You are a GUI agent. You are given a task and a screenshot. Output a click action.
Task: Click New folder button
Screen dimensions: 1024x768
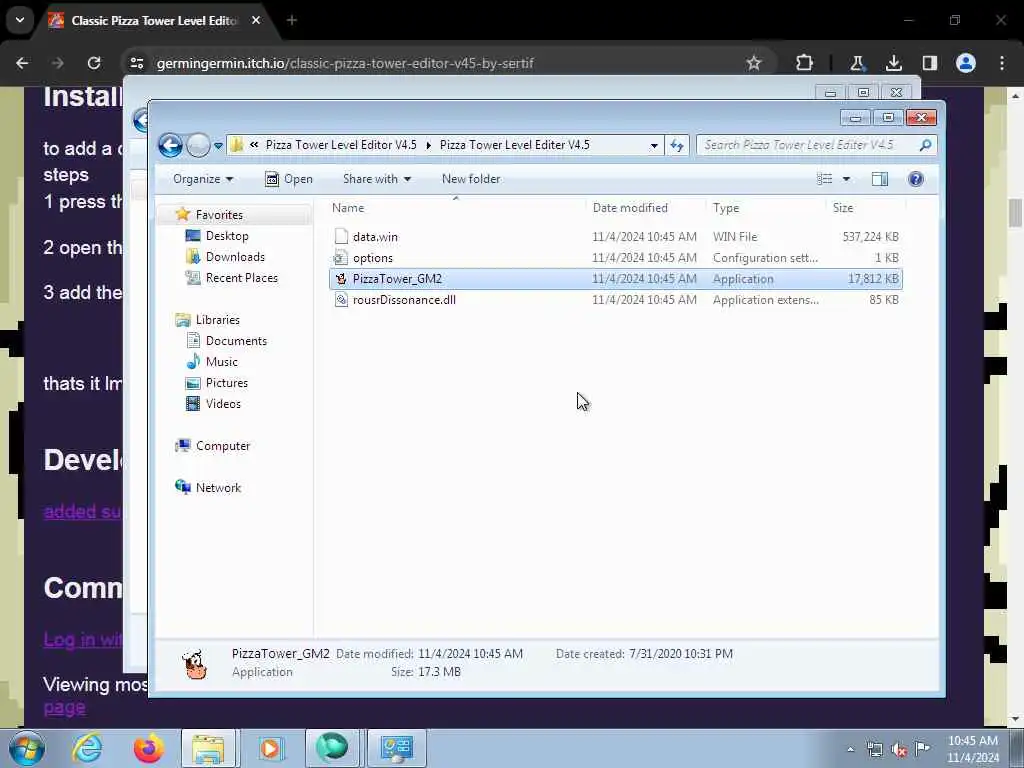(x=471, y=179)
